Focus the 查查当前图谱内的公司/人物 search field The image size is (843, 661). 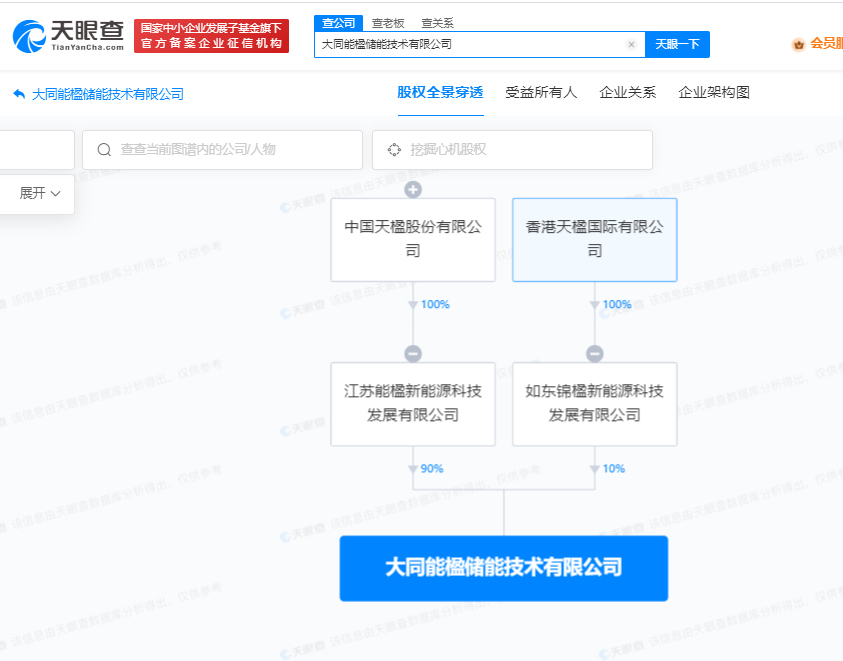click(235, 150)
